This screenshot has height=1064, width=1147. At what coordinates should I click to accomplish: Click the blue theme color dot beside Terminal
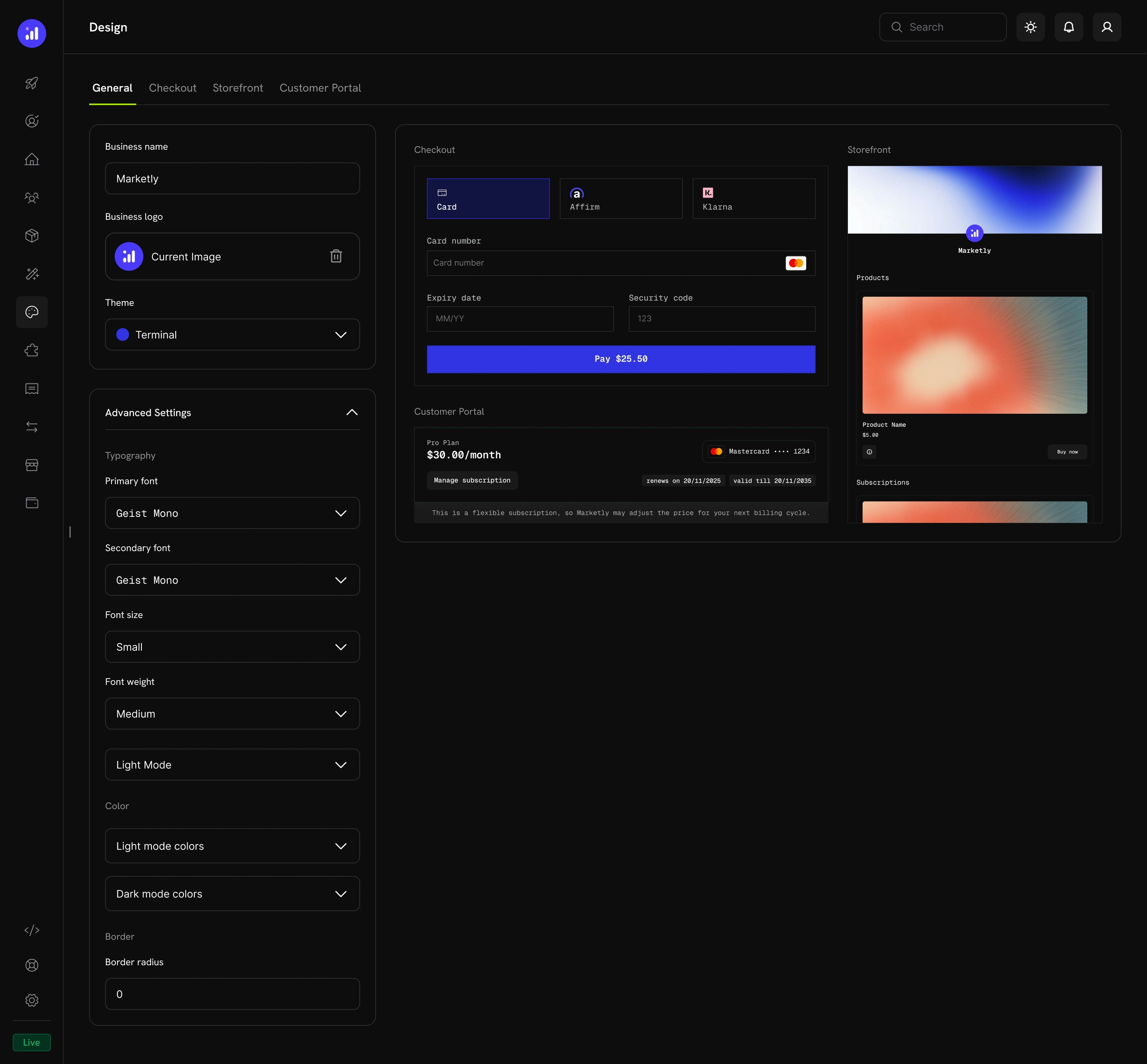(x=122, y=334)
